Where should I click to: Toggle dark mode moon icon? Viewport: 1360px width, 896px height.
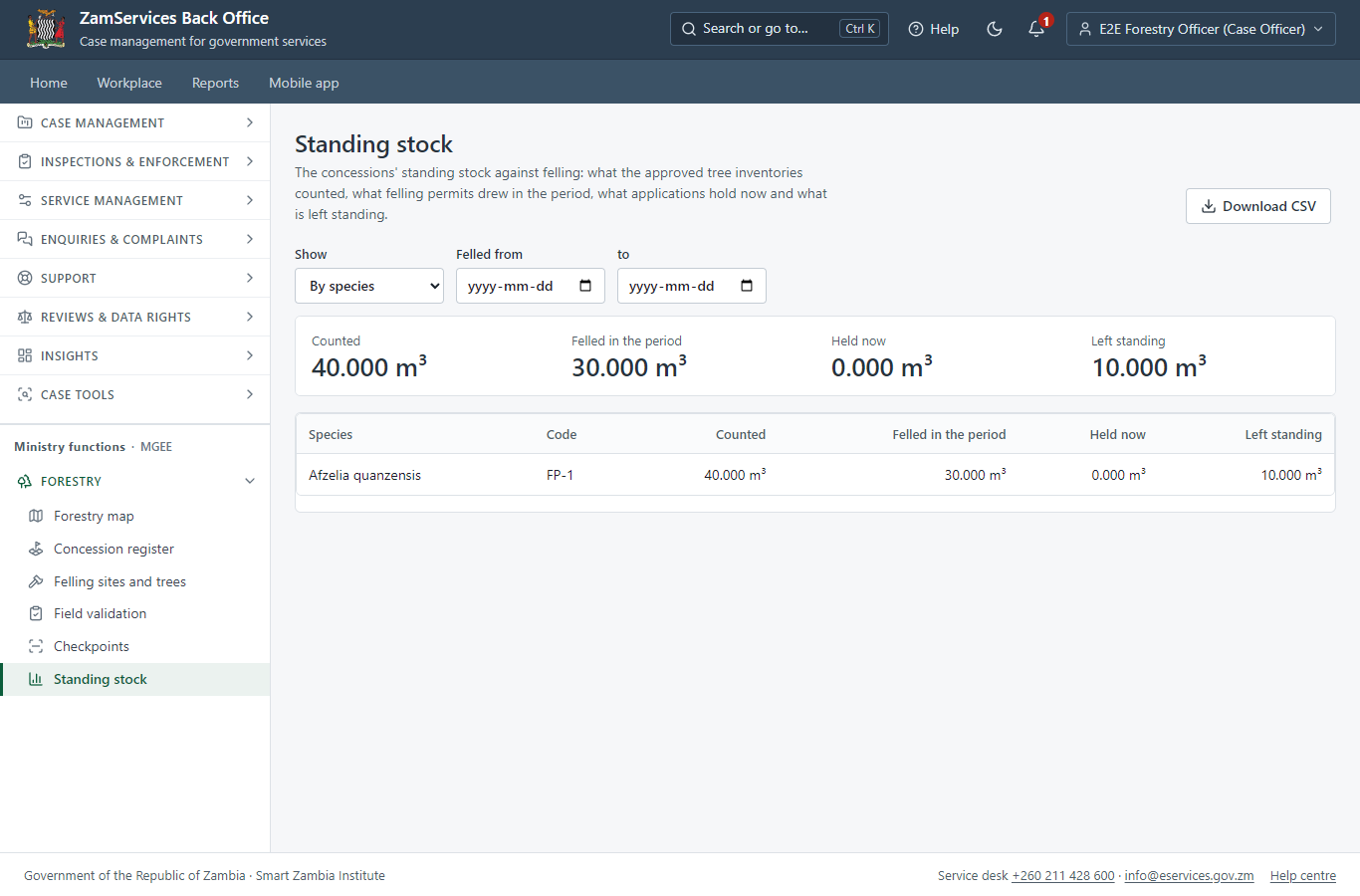pyautogui.click(x=994, y=29)
